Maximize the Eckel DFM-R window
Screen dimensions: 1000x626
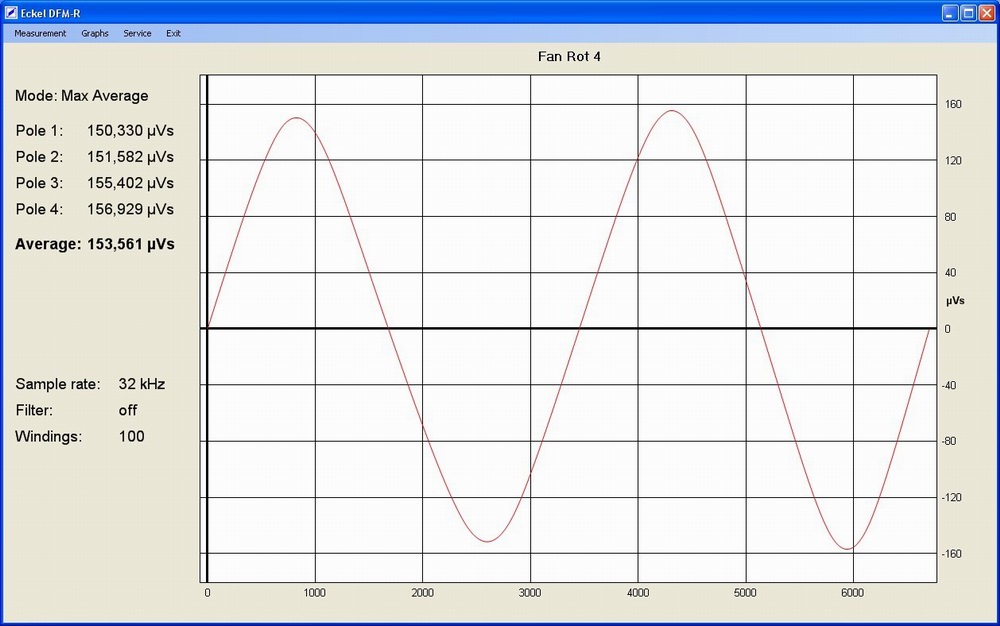[x=968, y=12]
